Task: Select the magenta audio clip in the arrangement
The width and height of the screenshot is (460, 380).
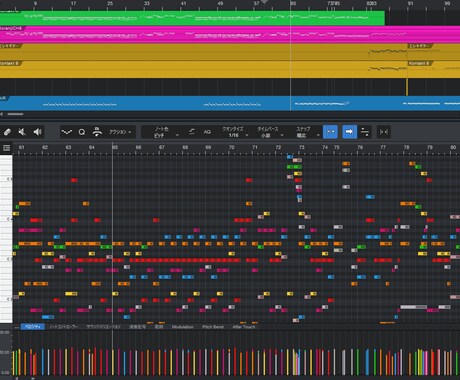Action: click(x=230, y=35)
